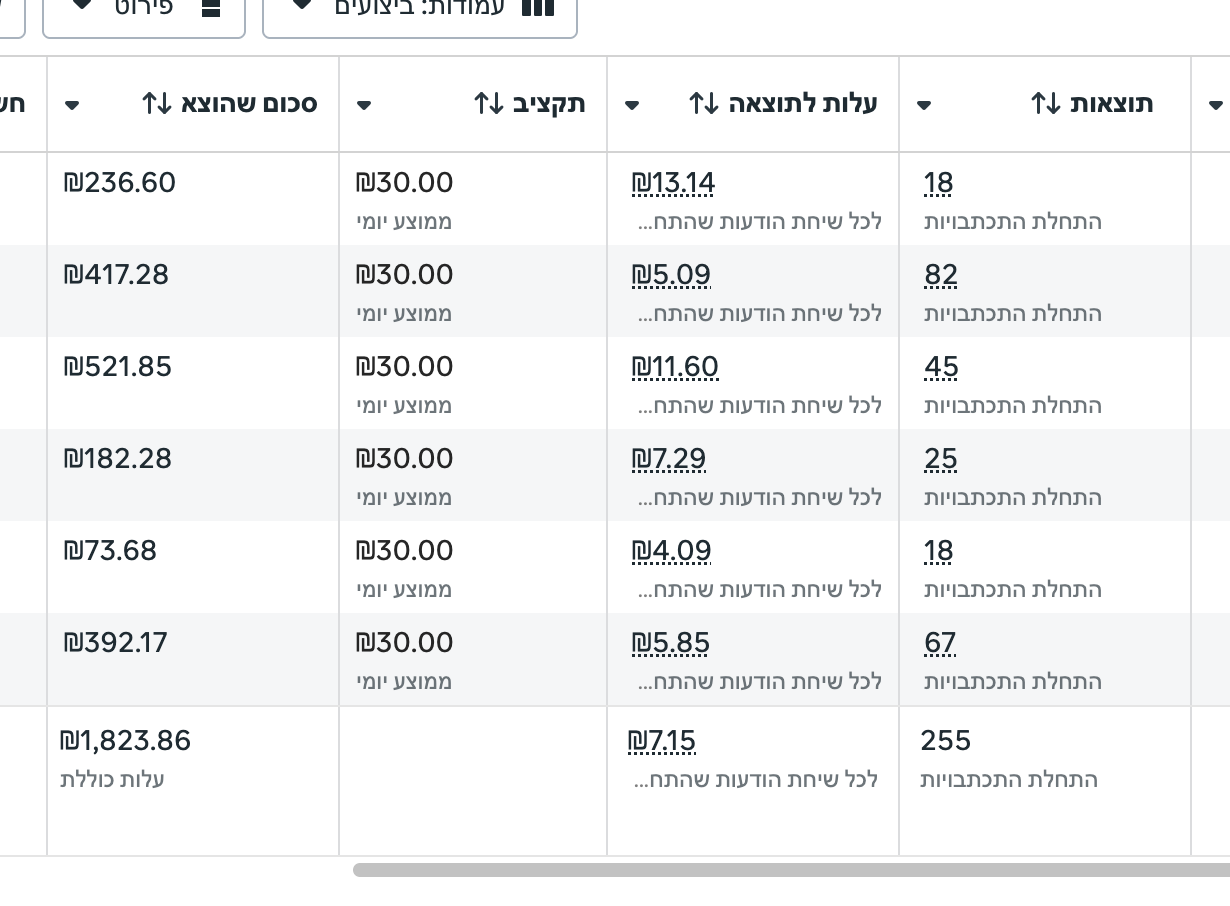Sort by תוצאות column arrows icon
This screenshot has height=906, width=1230.
[1045, 104]
